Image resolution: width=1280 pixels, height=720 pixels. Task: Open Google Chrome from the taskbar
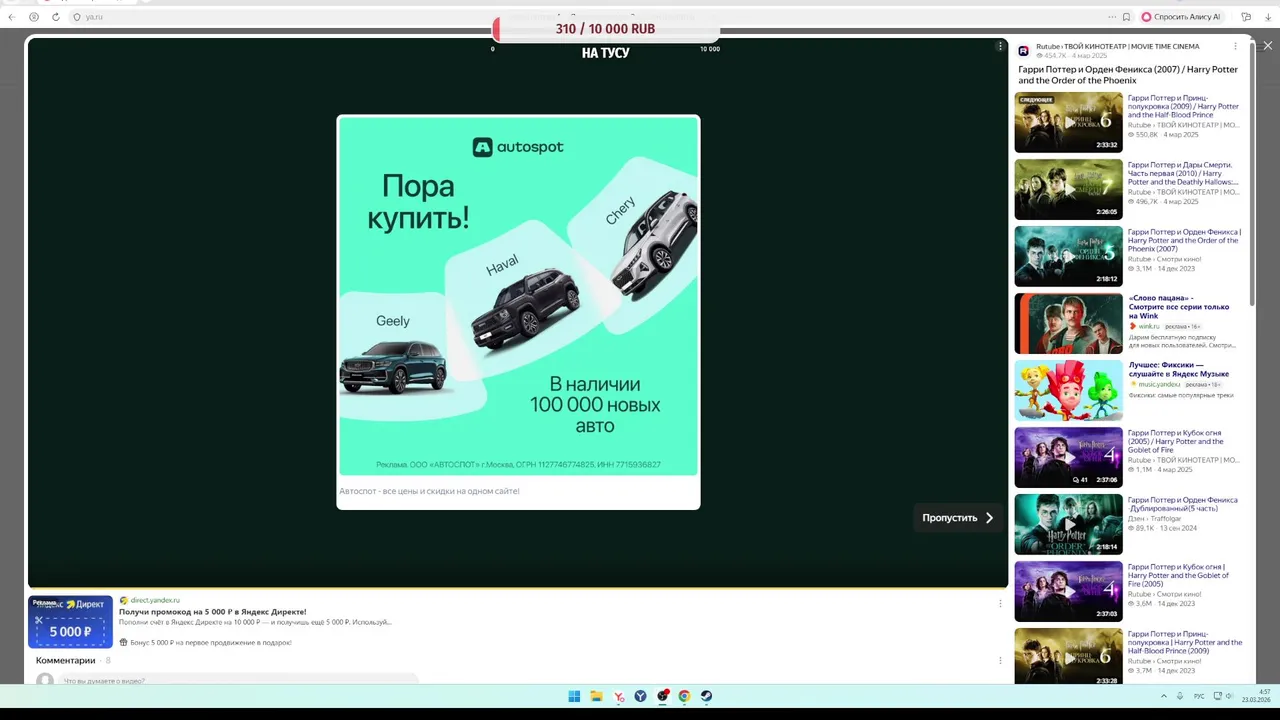(684, 696)
